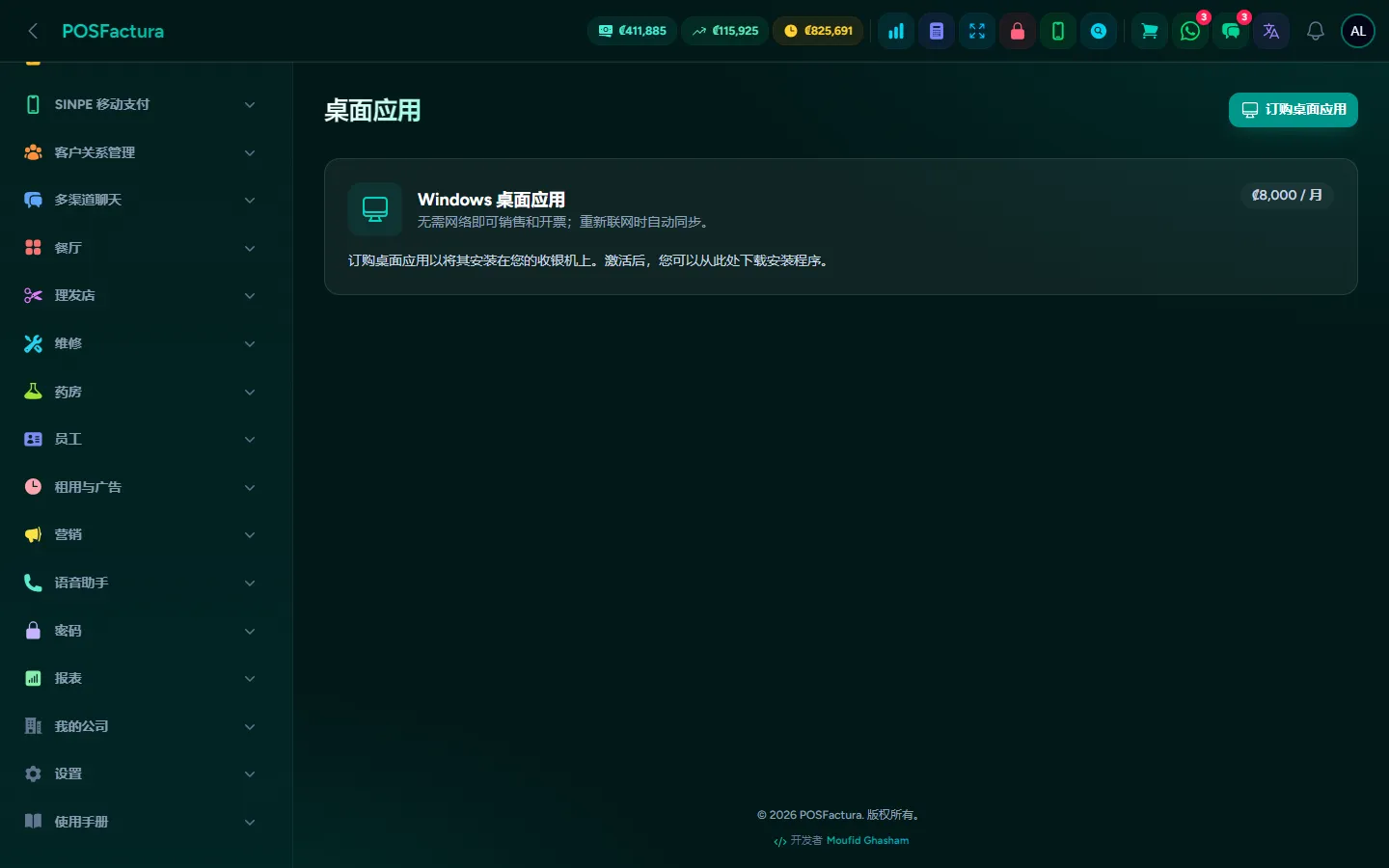Expand the SINPE 移动支付 chevron
1389x868 pixels.
point(250,104)
